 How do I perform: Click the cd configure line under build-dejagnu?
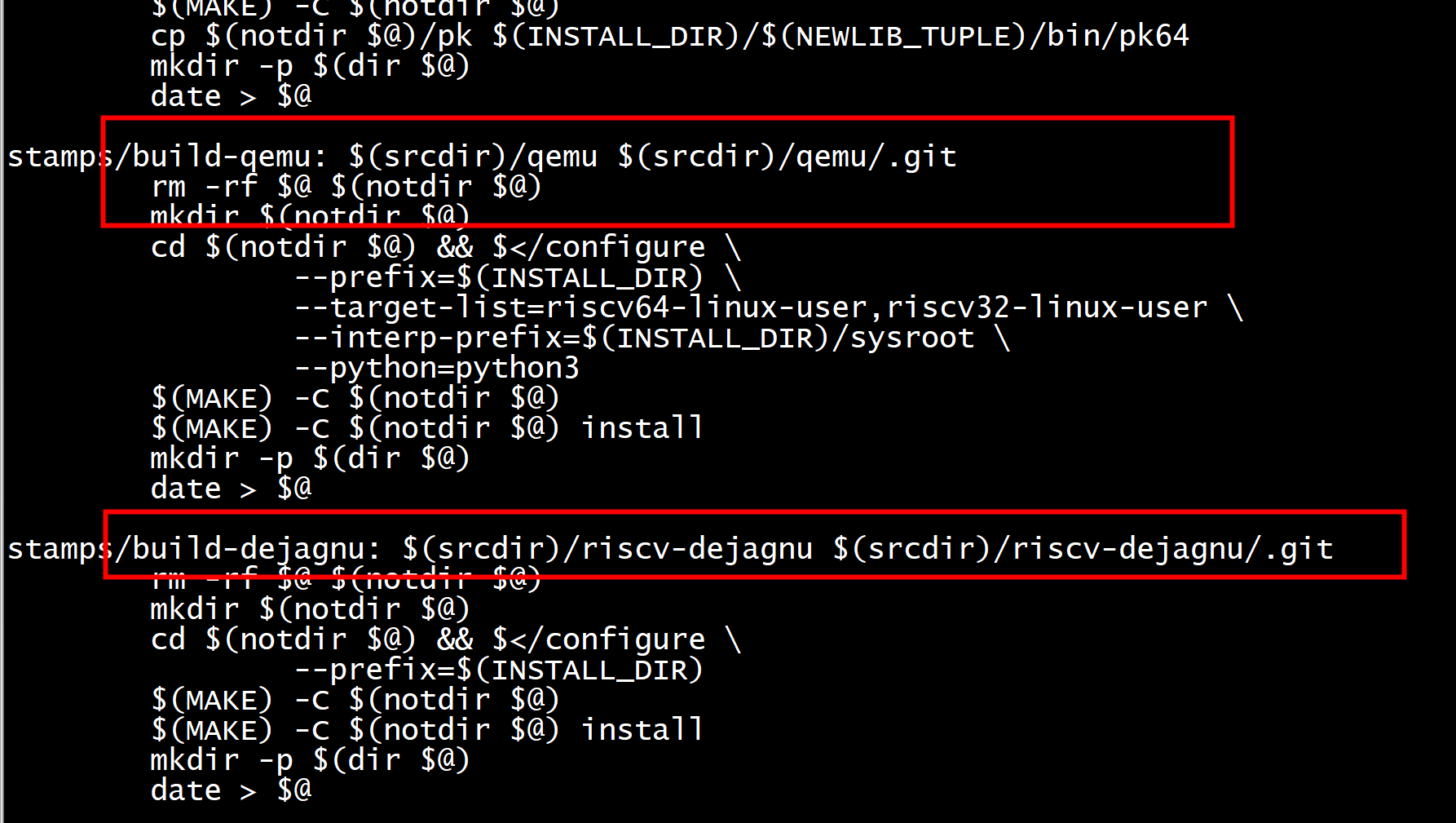446,639
